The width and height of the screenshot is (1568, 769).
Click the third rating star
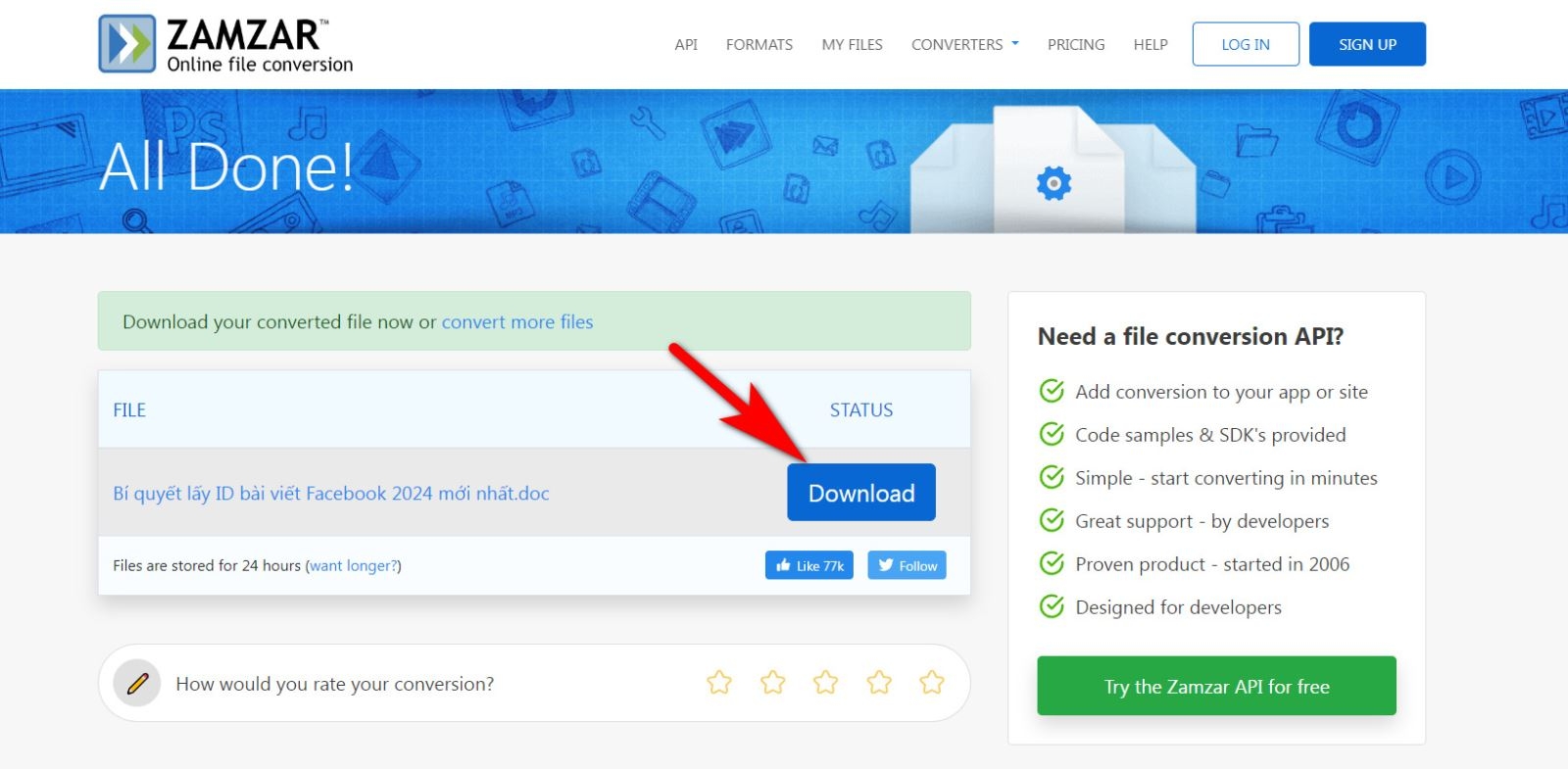coord(826,682)
